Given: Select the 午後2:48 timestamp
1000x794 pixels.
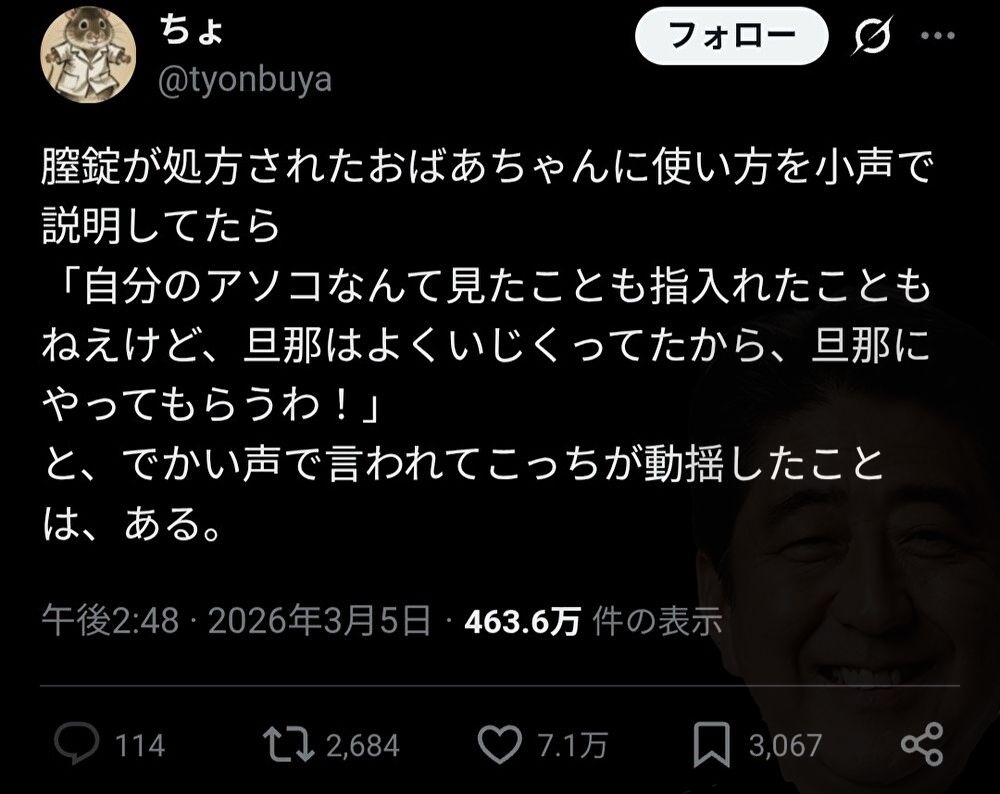Looking at the screenshot, I should coord(110,620).
